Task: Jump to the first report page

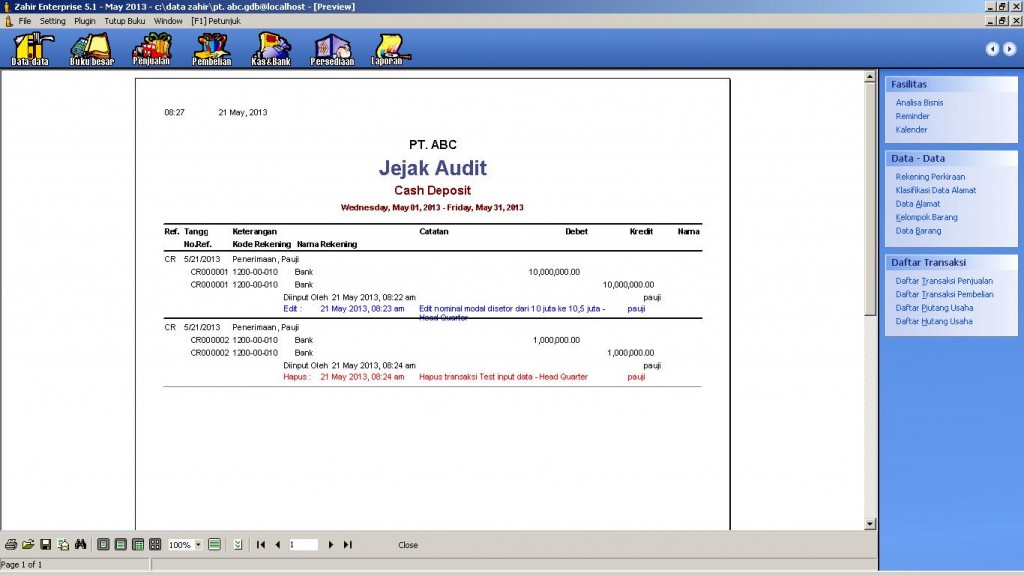Action: 261,545
